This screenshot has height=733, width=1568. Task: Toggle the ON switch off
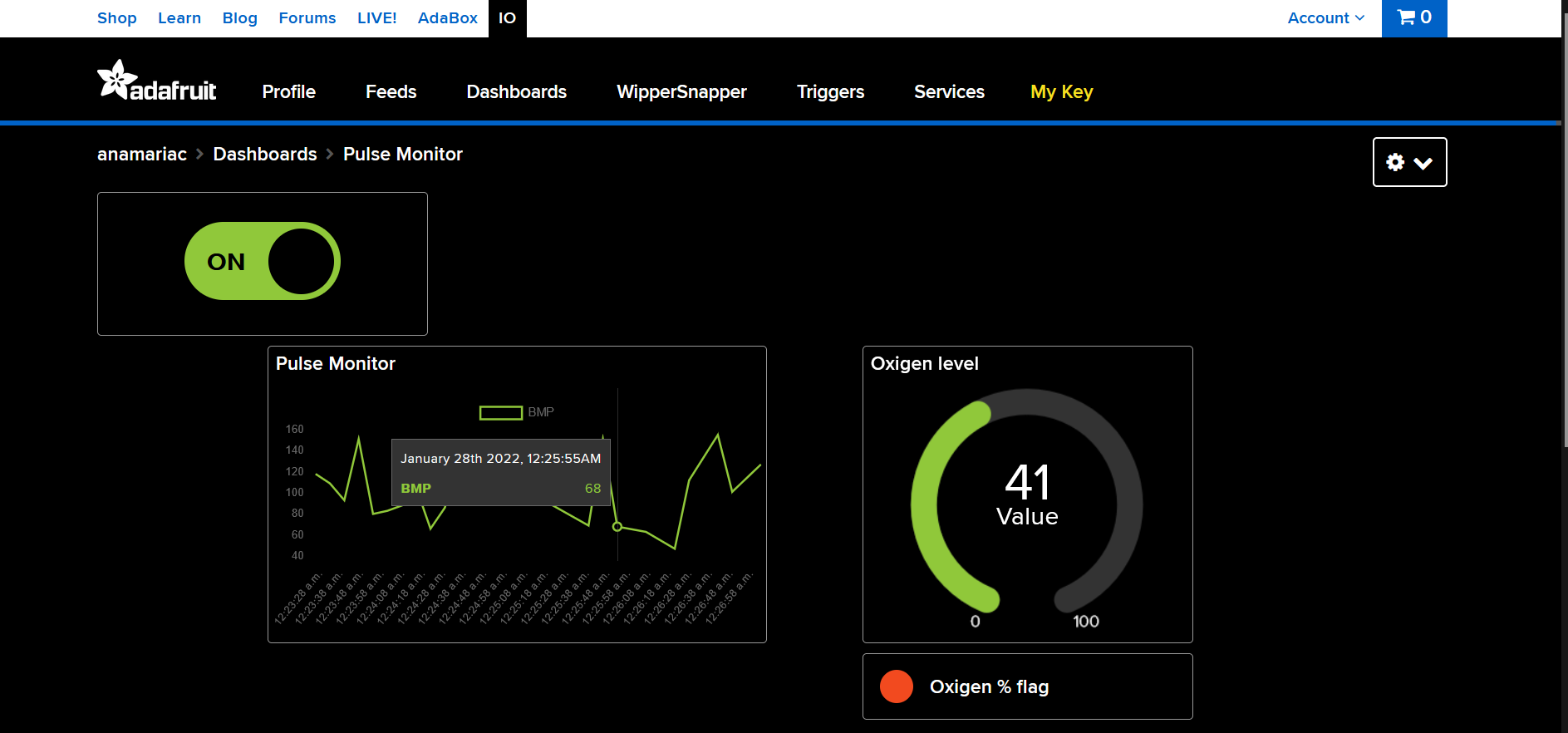(x=263, y=261)
